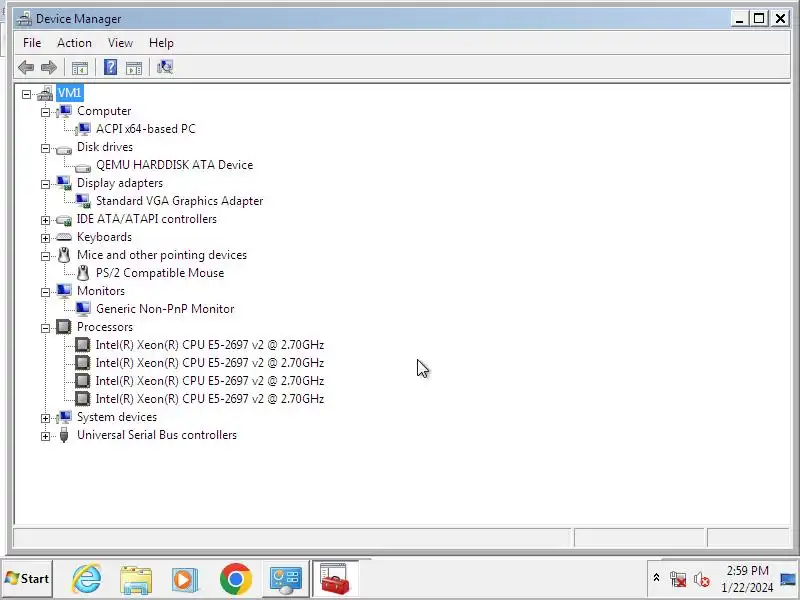Open the blue Help question-mark toolbar icon

coord(110,67)
